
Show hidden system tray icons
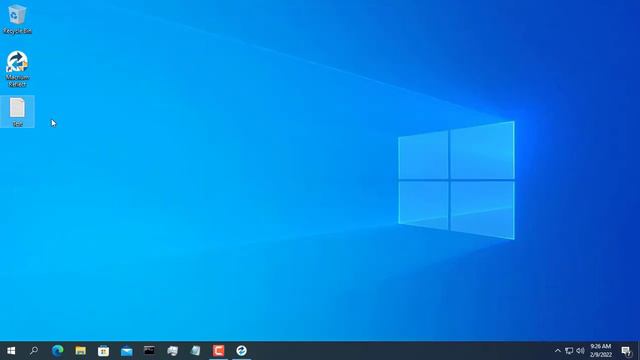point(558,351)
